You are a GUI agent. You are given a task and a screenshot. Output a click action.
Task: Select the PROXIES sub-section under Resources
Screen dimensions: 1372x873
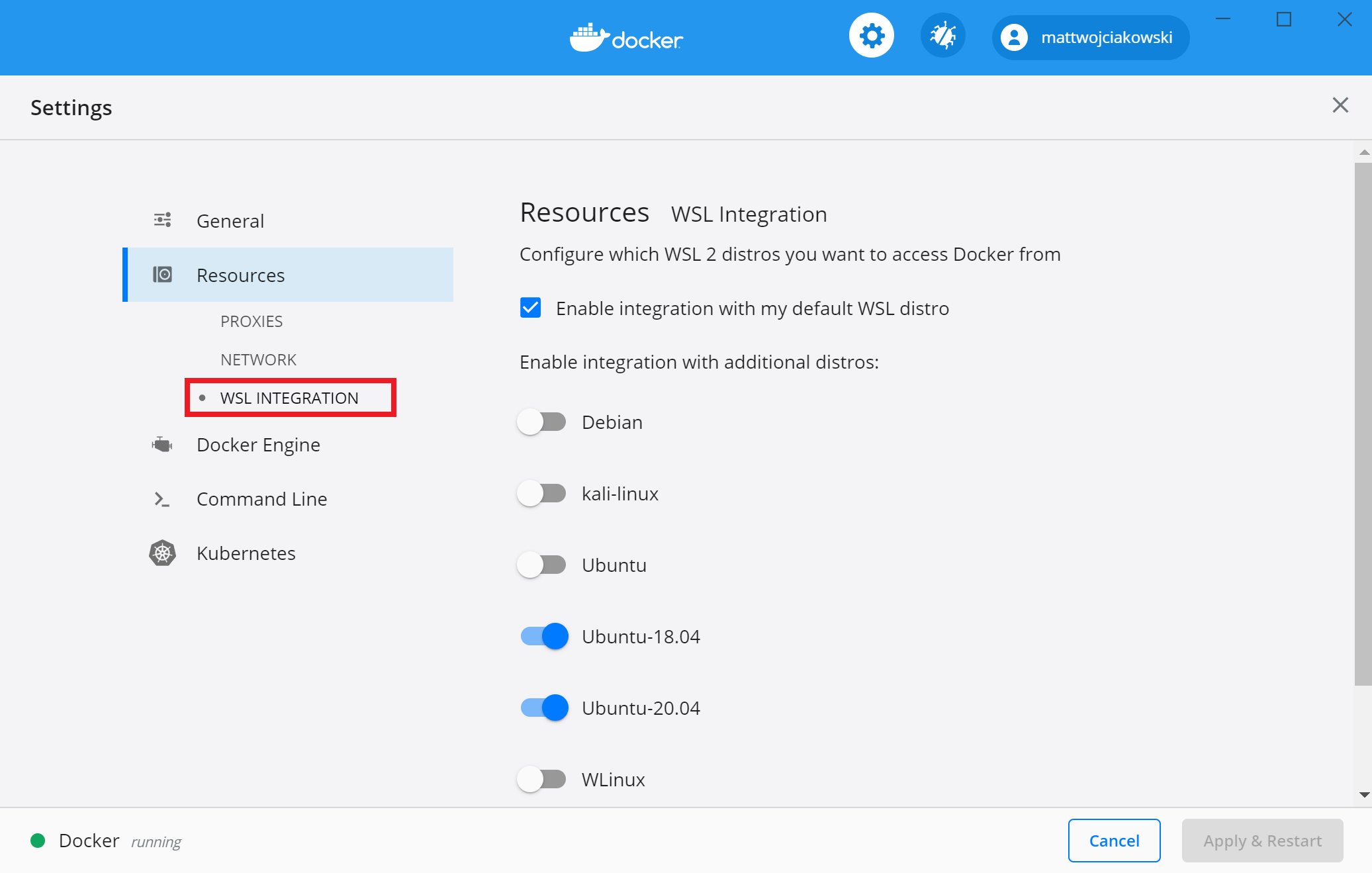pos(252,320)
